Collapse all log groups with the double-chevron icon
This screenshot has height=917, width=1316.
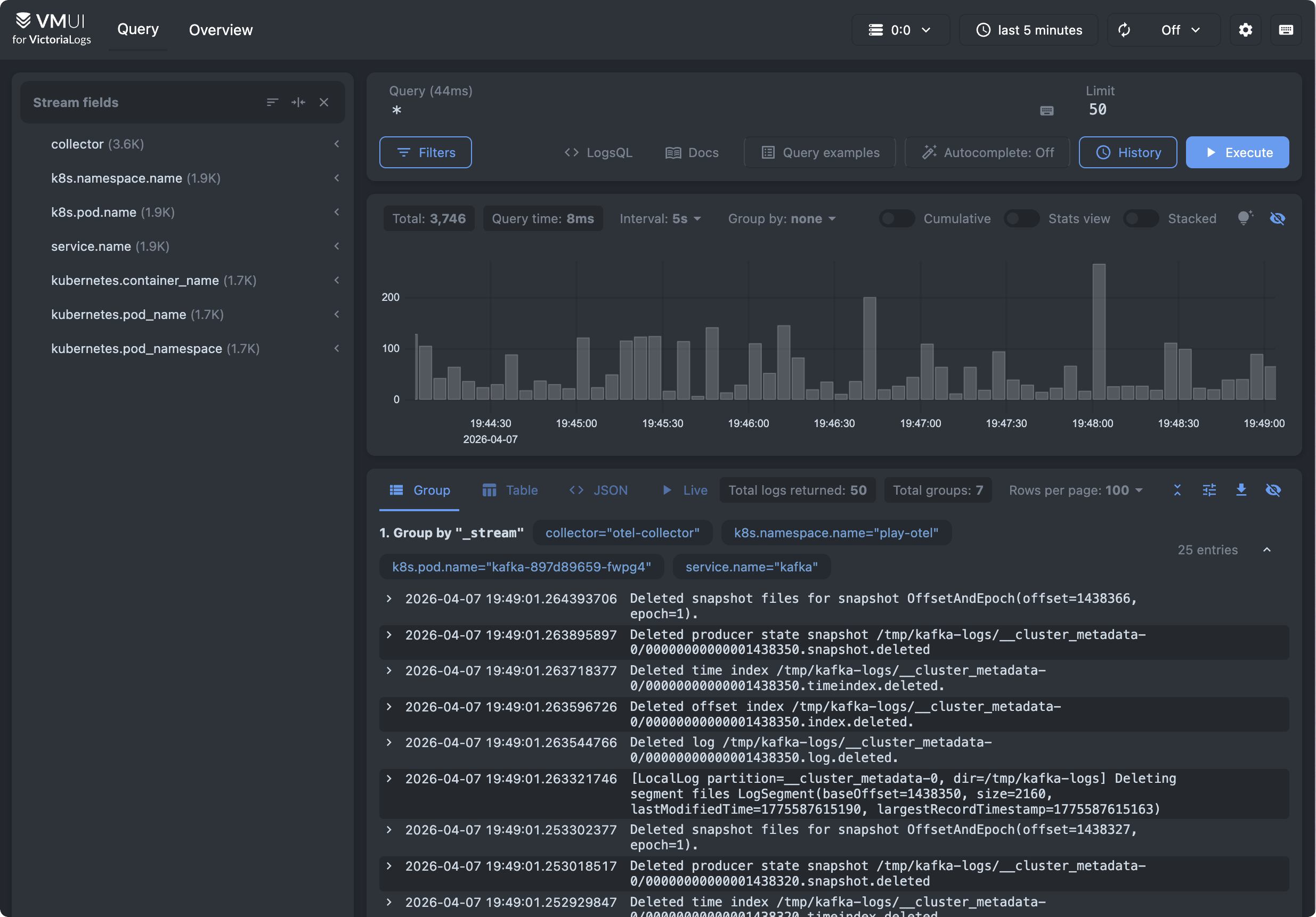(1177, 490)
